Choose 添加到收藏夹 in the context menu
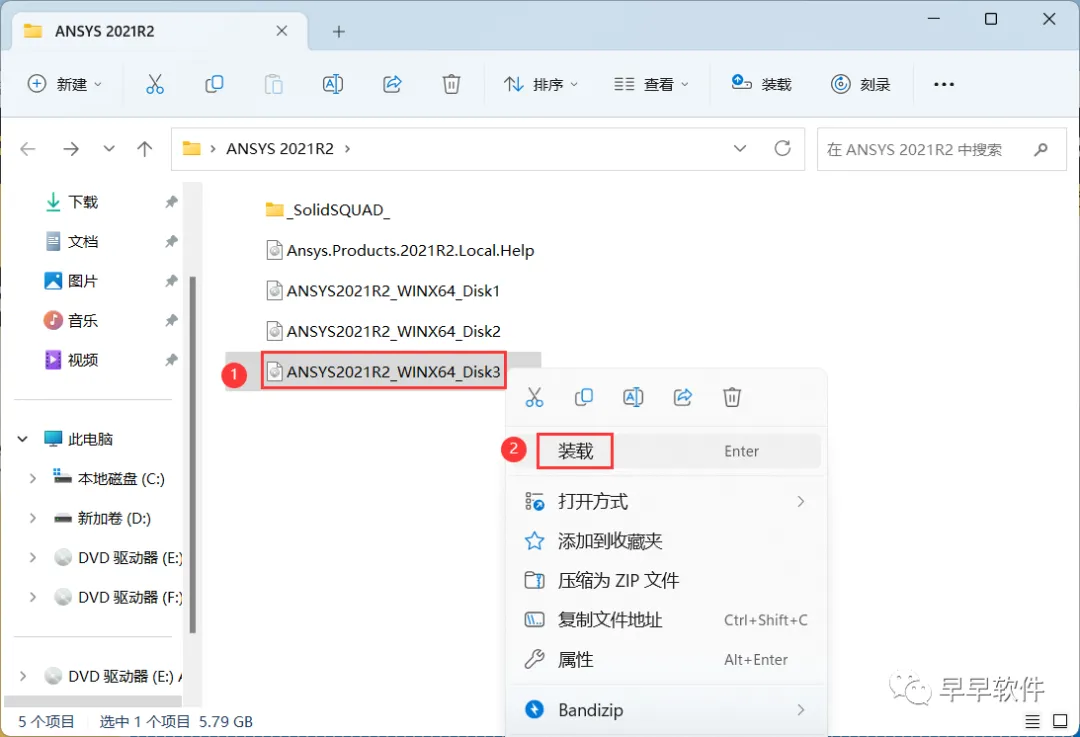Screen dimensions: 1080x737 pyautogui.click(x=666, y=541)
